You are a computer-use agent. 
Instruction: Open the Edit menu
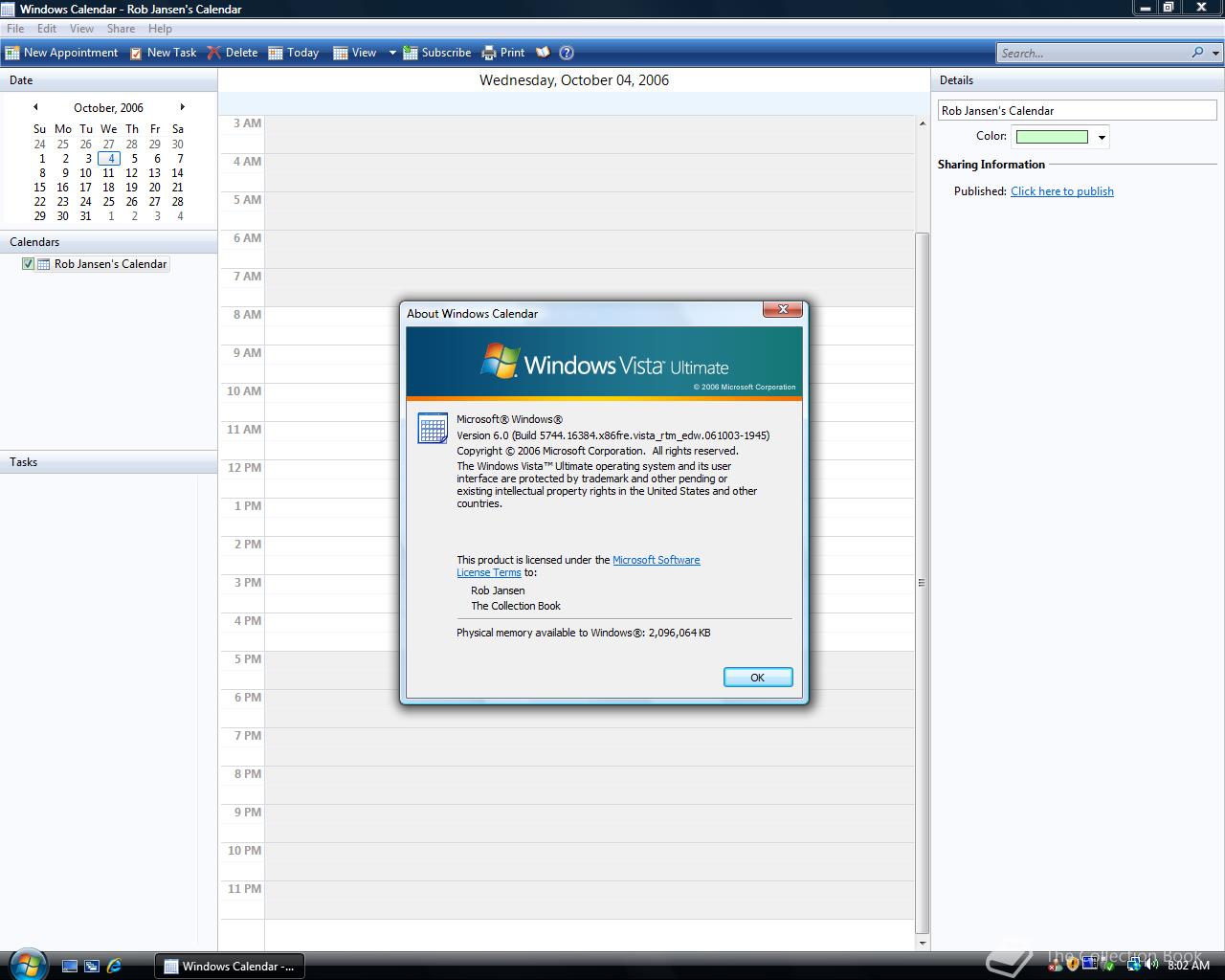(47, 29)
